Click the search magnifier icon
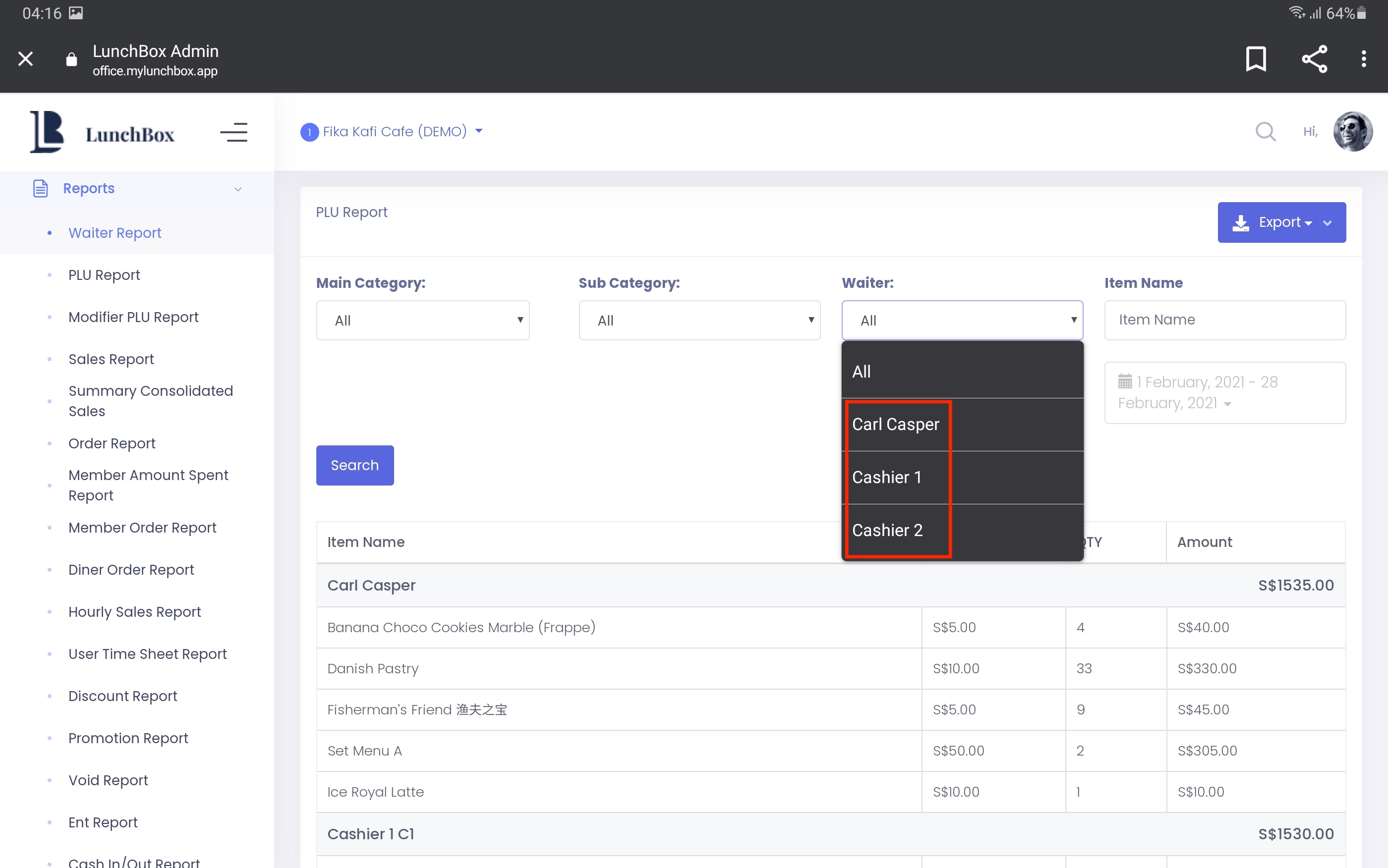This screenshot has height=868, width=1388. pos(1265,132)
